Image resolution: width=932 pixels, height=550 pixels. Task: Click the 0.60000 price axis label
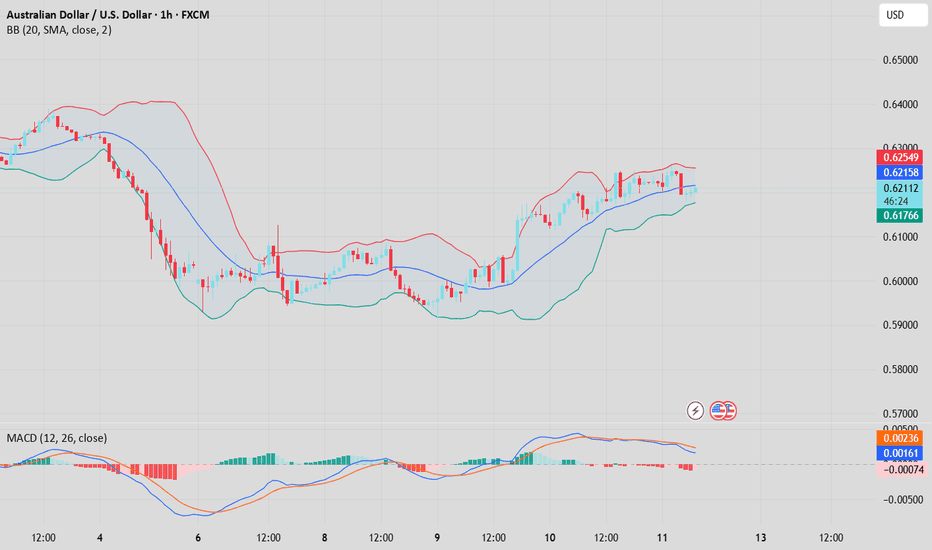click(900, 281)
